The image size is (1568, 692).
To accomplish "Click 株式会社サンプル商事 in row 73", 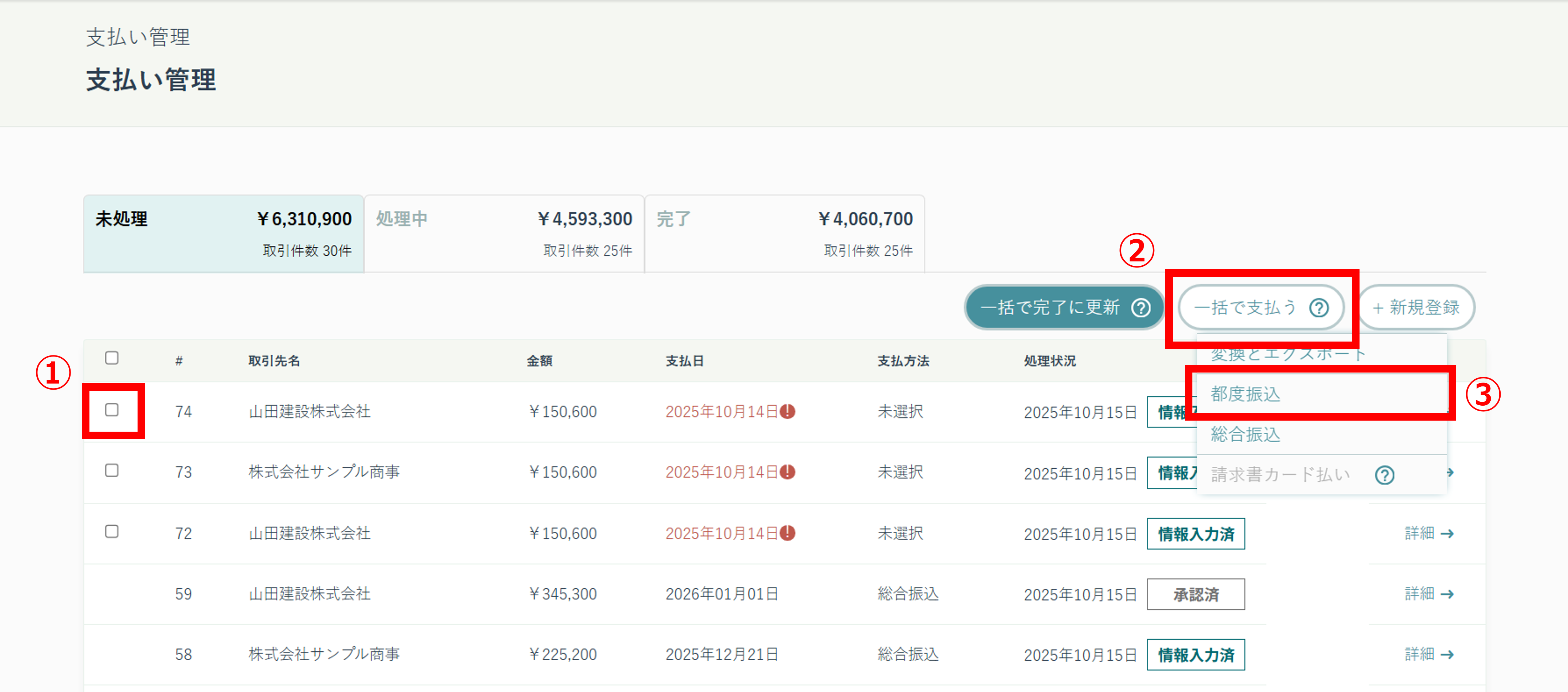I will [x=324, y=472].
